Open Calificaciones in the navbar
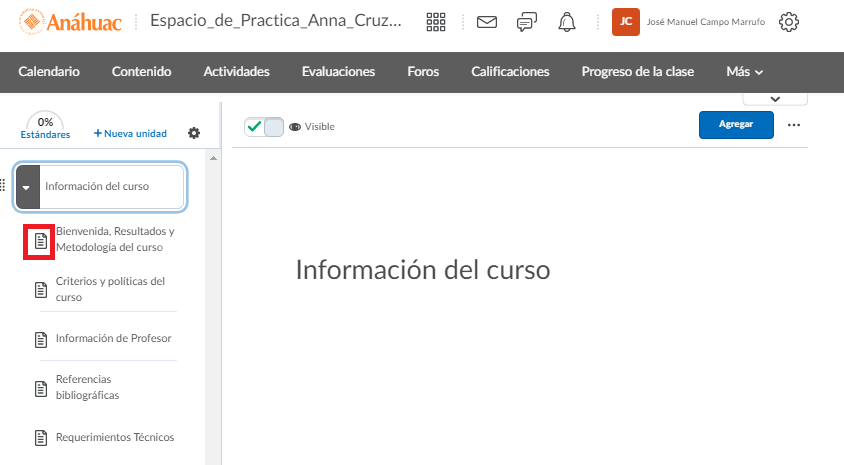This screenshot has height=465, width=844. click(510, 72)
